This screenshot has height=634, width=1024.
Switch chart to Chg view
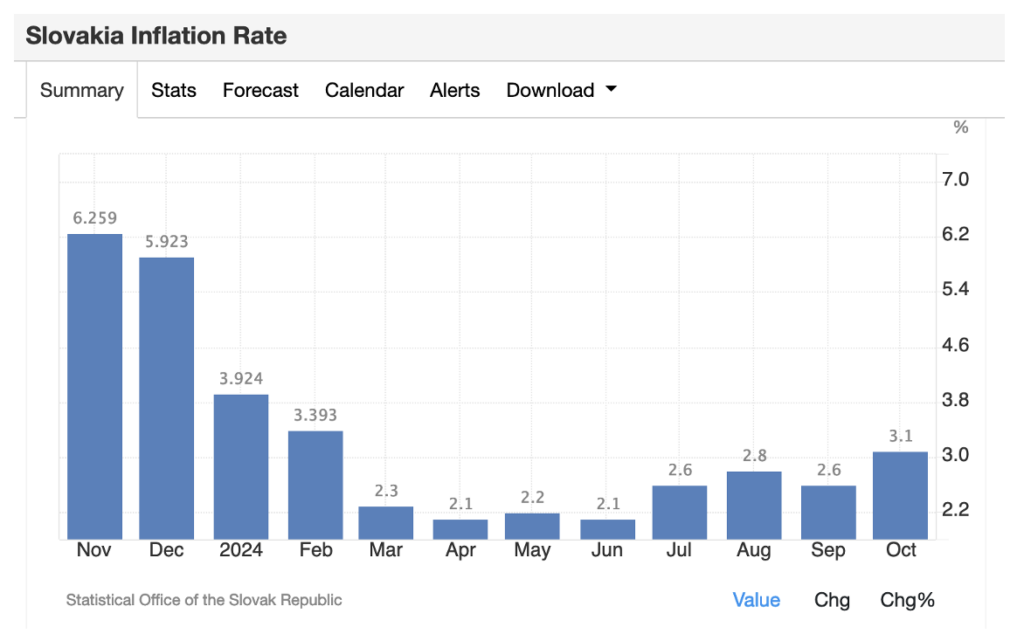832,600
